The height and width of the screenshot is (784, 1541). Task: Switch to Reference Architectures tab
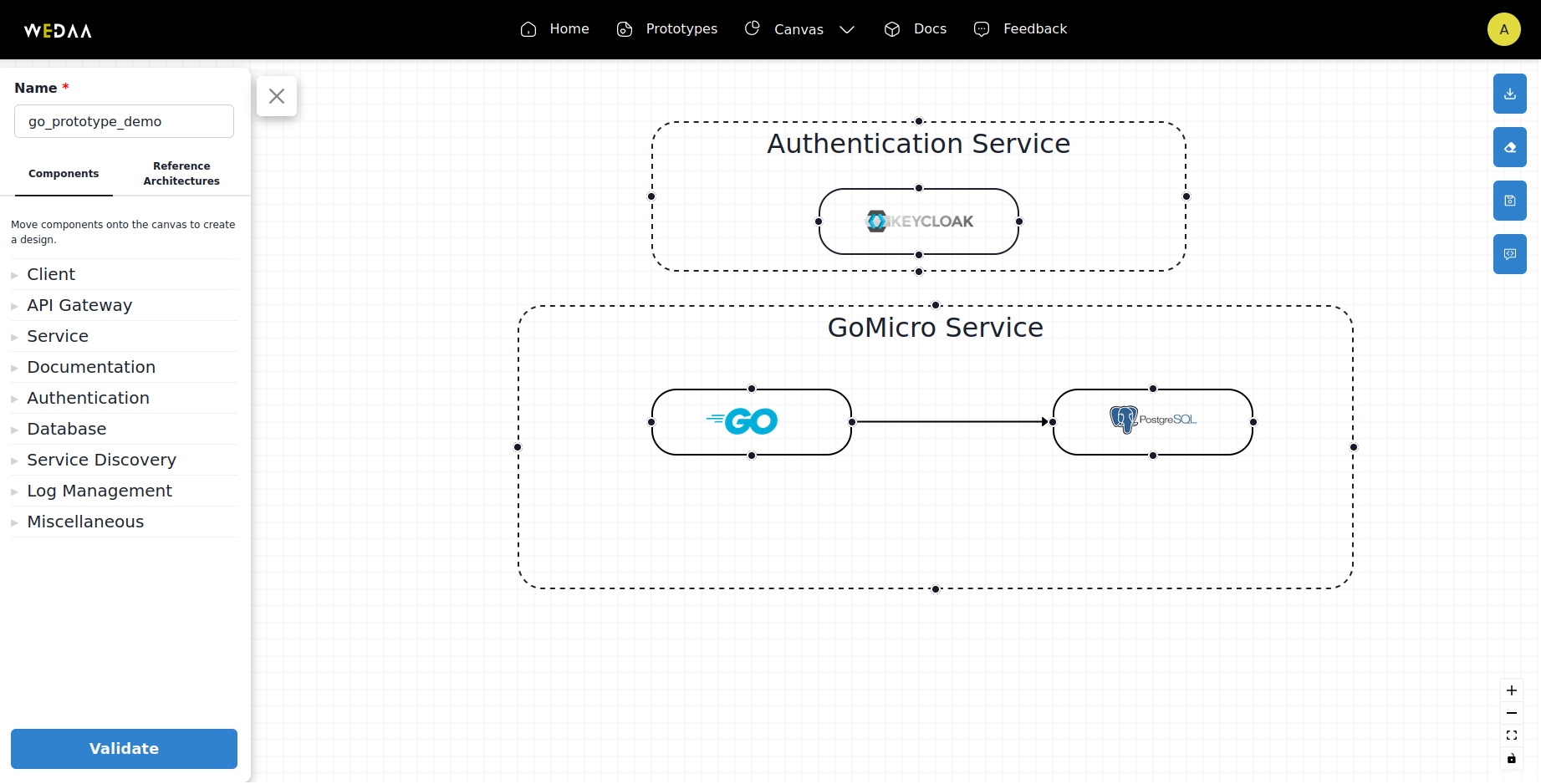(181, 173)
